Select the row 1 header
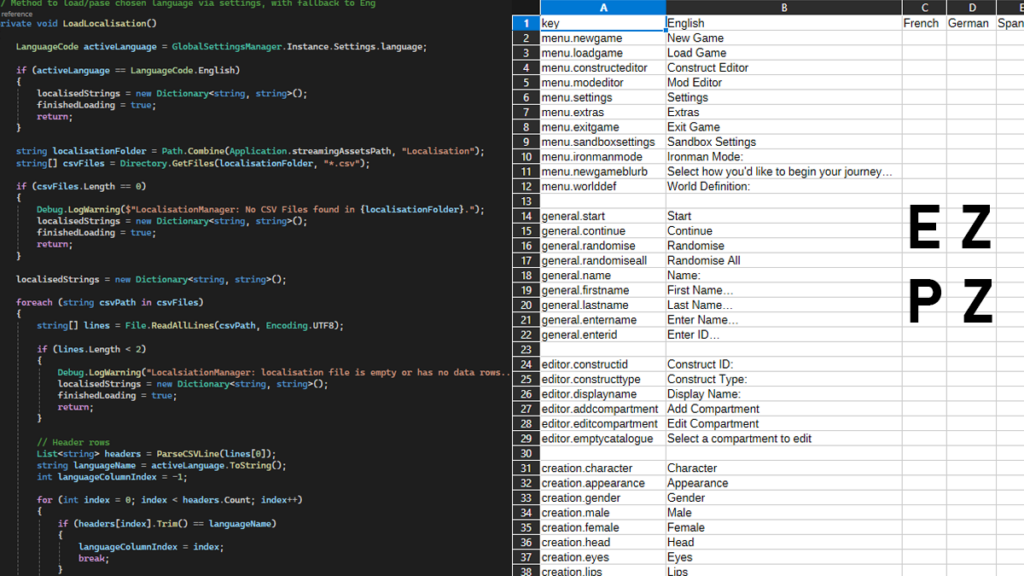This screenshot has height=576, width=1024. point(525,23)
